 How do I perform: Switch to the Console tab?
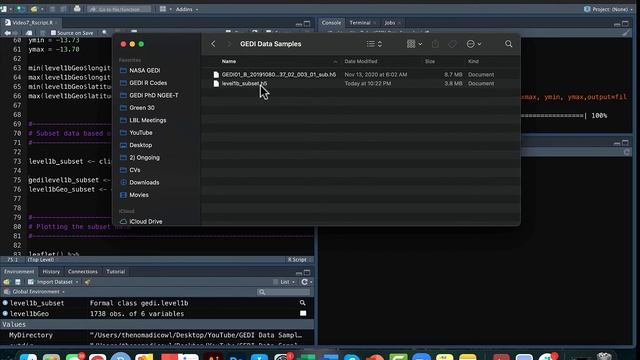(x=331, y=22)
